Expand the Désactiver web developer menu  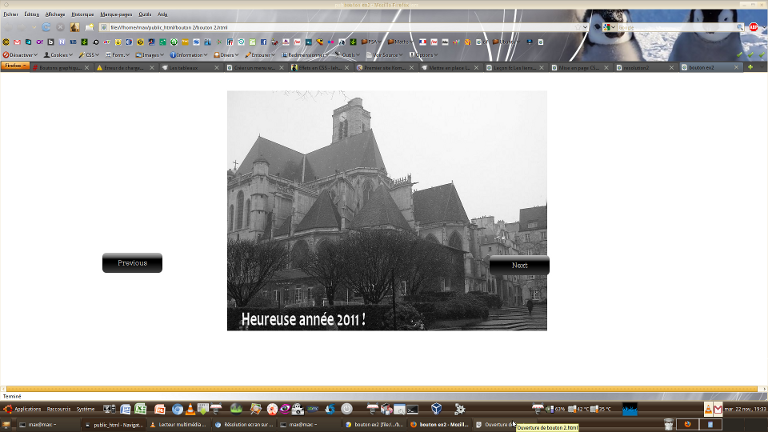tap(20, 55)
